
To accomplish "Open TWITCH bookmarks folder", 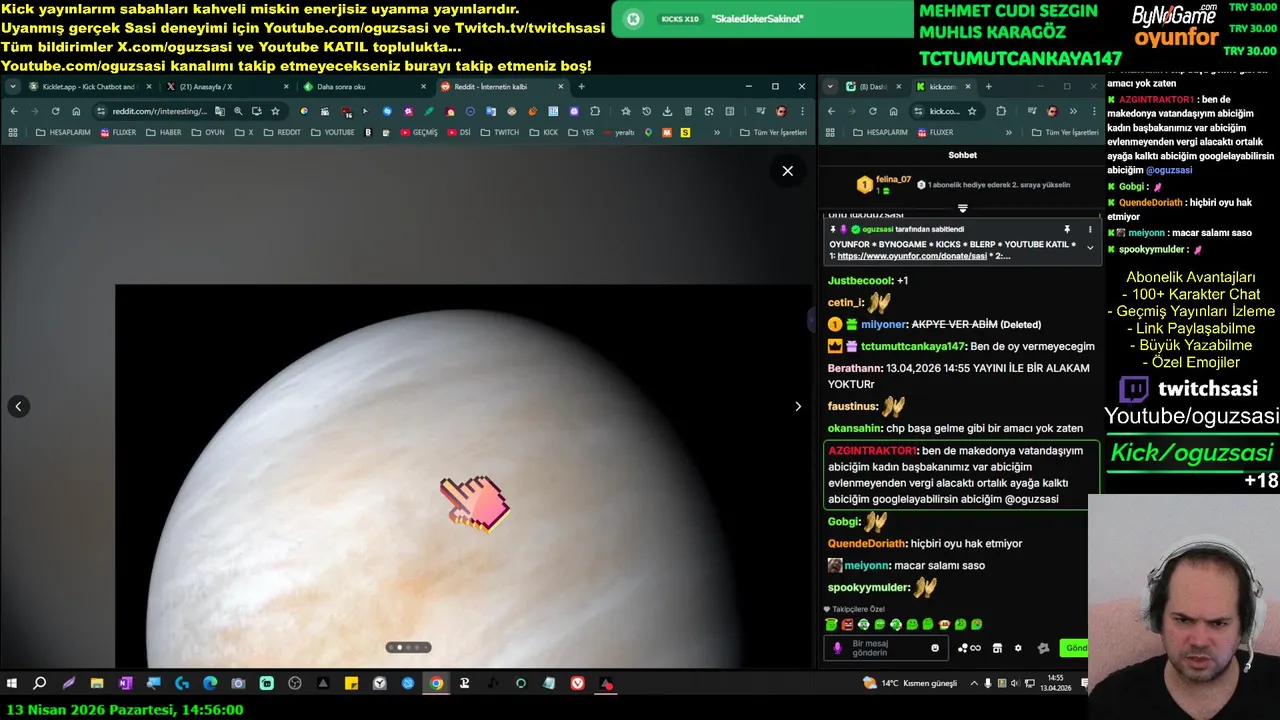I will click(x=500, y=132).
